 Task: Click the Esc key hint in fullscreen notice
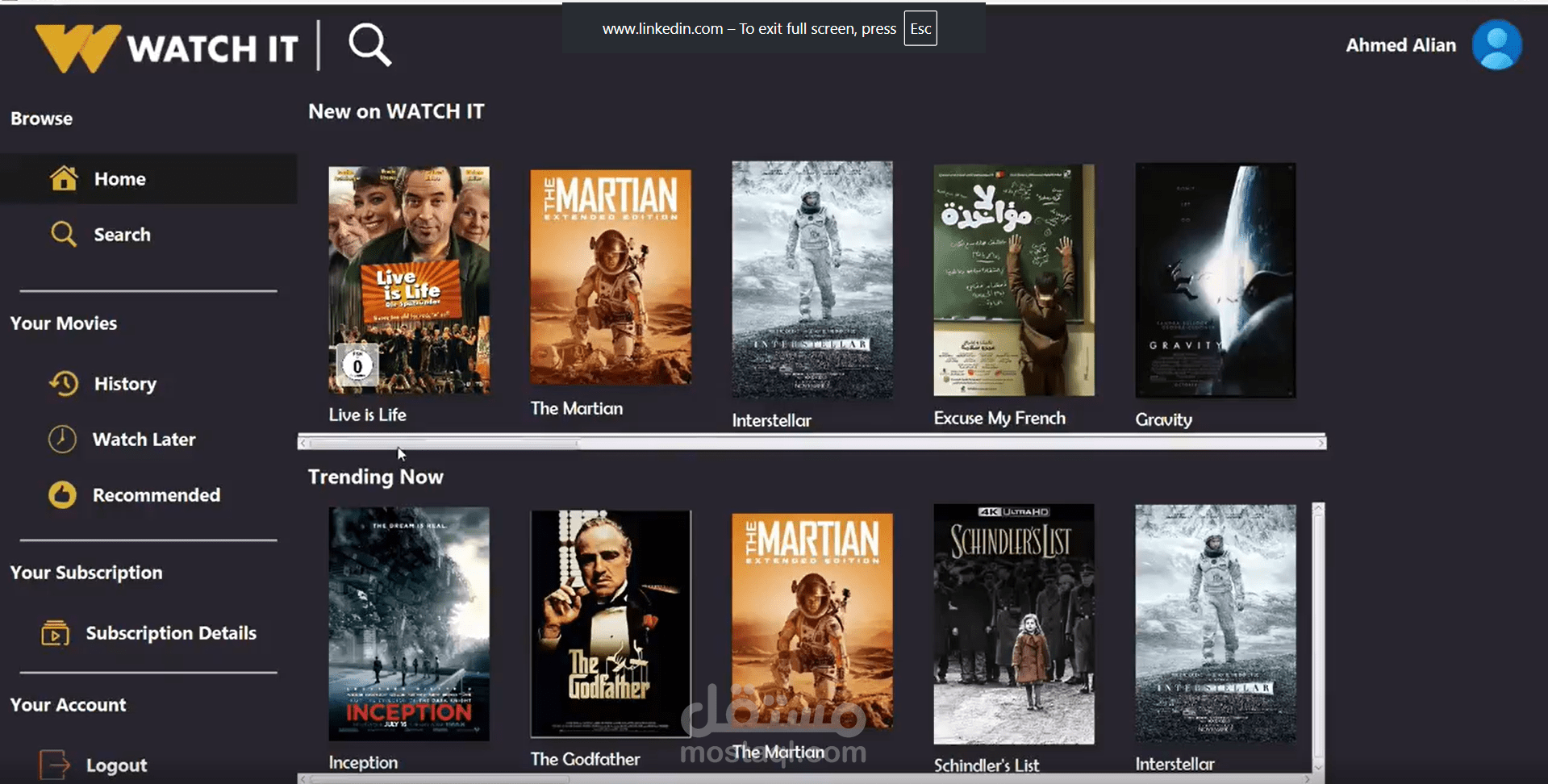coord(920,28)
